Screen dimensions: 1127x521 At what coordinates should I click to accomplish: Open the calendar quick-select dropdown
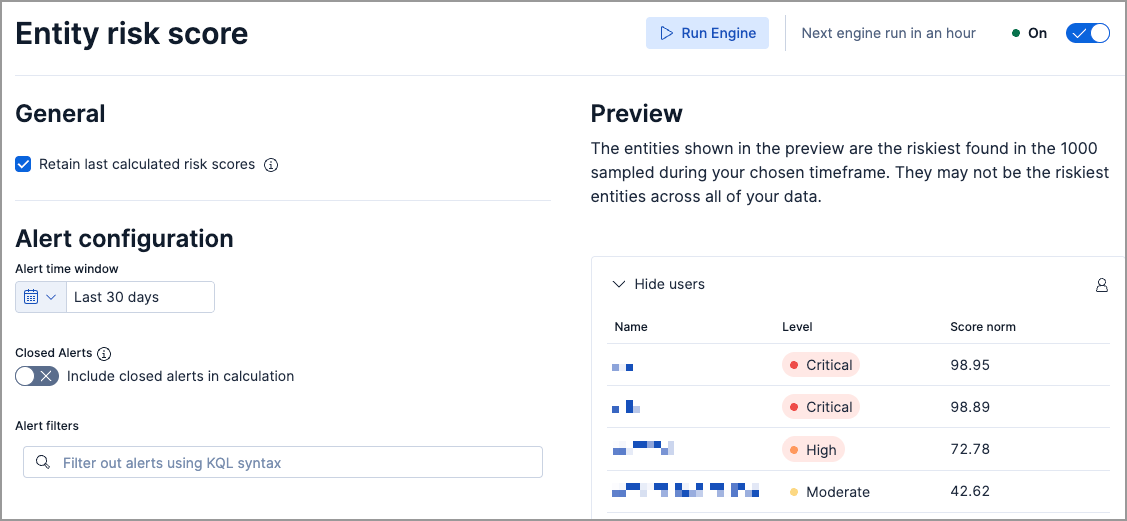pyautogui.click(x=40, y=297)
